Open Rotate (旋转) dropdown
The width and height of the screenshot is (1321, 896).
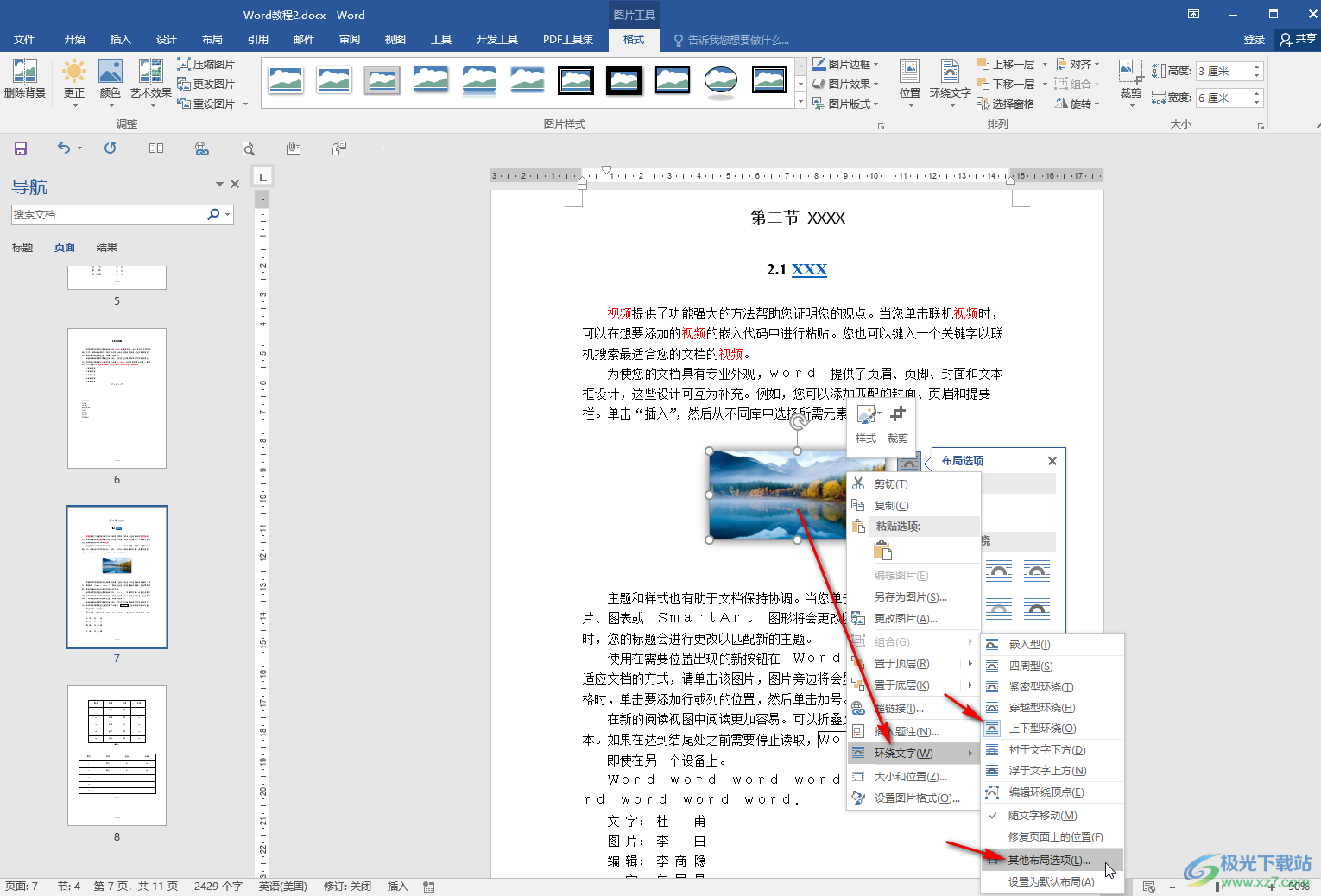pos(1078,104)
